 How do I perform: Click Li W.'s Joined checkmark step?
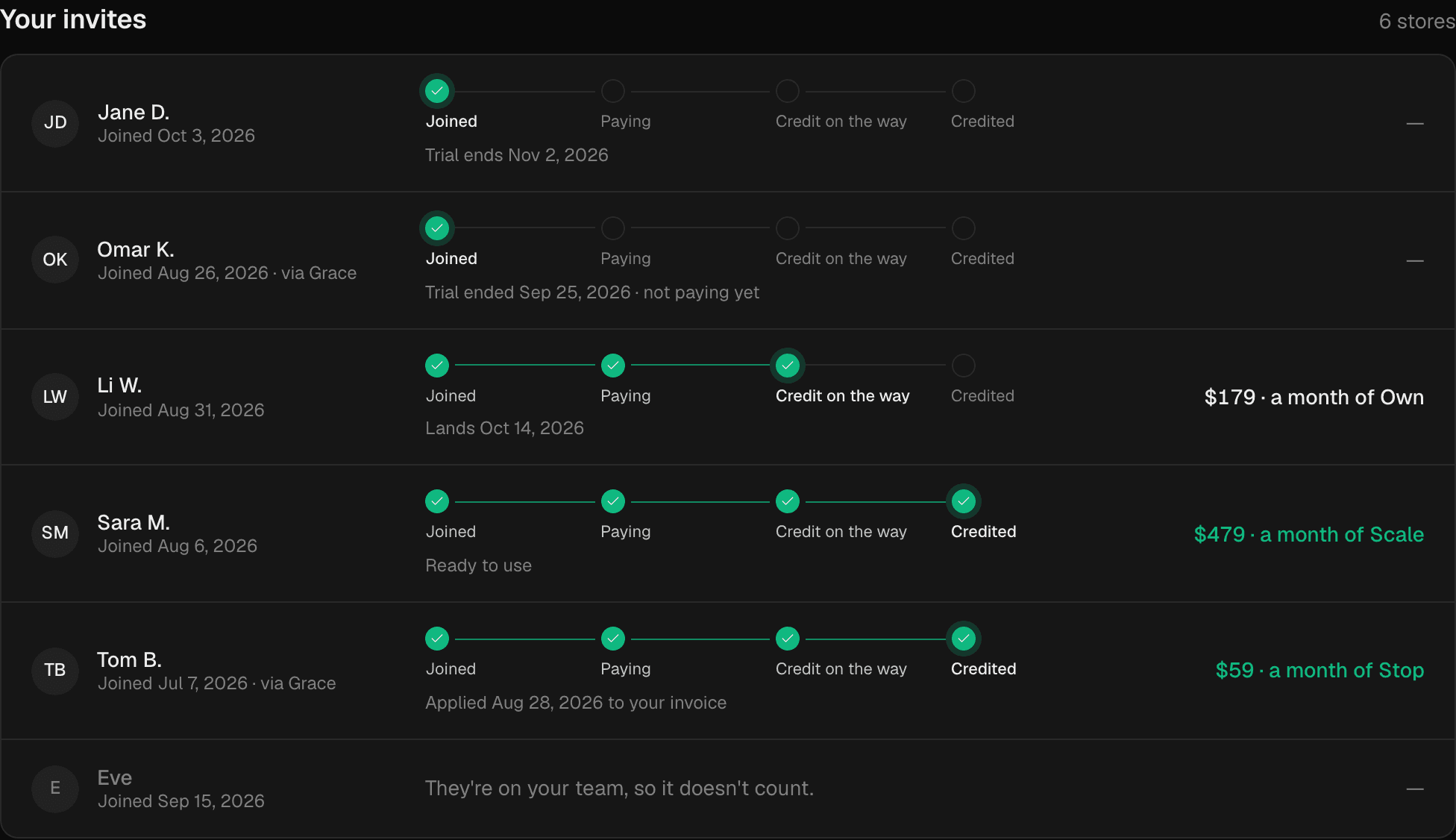tap(437, 366)
